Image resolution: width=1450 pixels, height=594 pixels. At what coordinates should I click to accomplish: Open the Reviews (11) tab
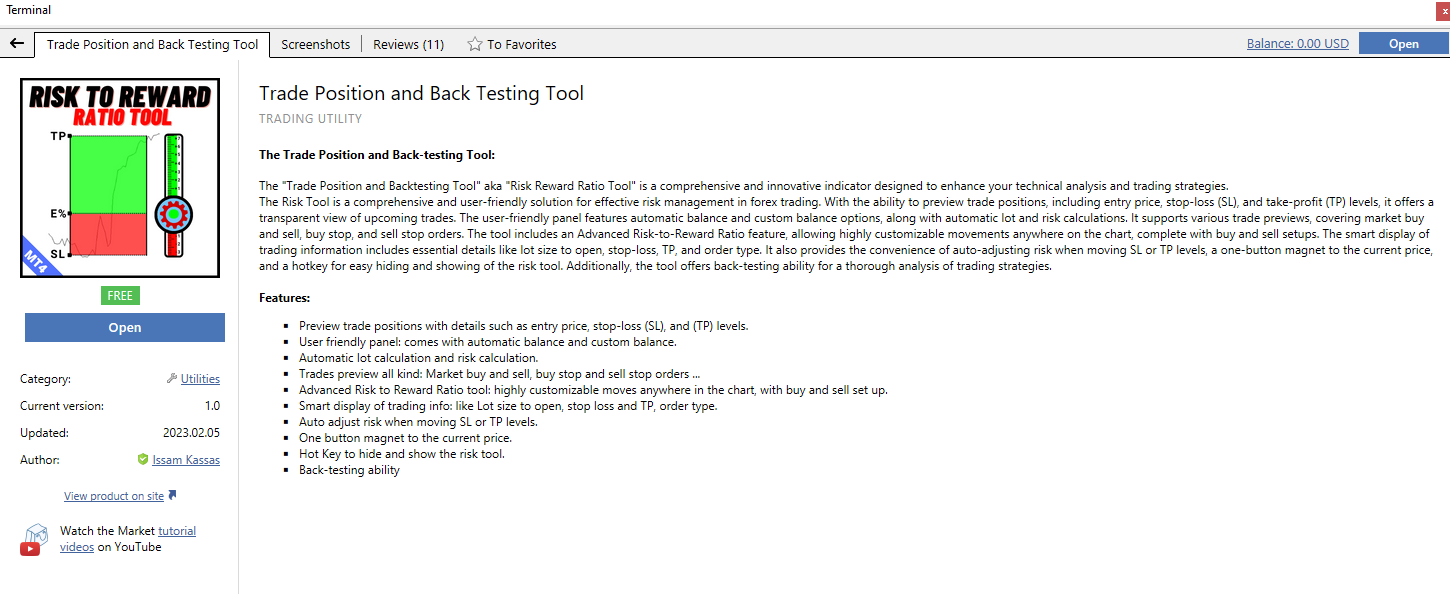408,44
